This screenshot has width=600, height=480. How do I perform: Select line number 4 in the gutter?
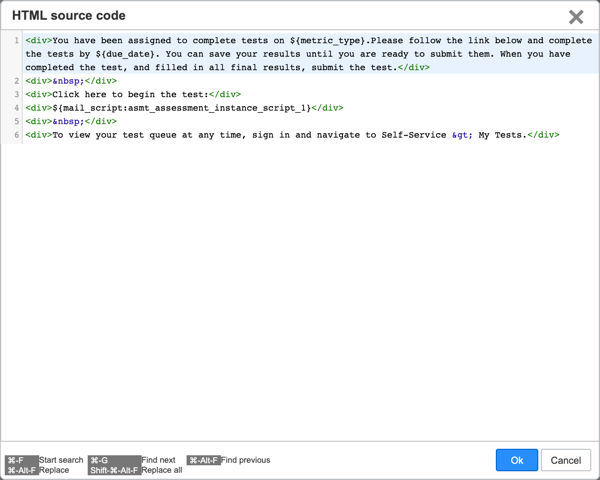(x=16, y=108)
